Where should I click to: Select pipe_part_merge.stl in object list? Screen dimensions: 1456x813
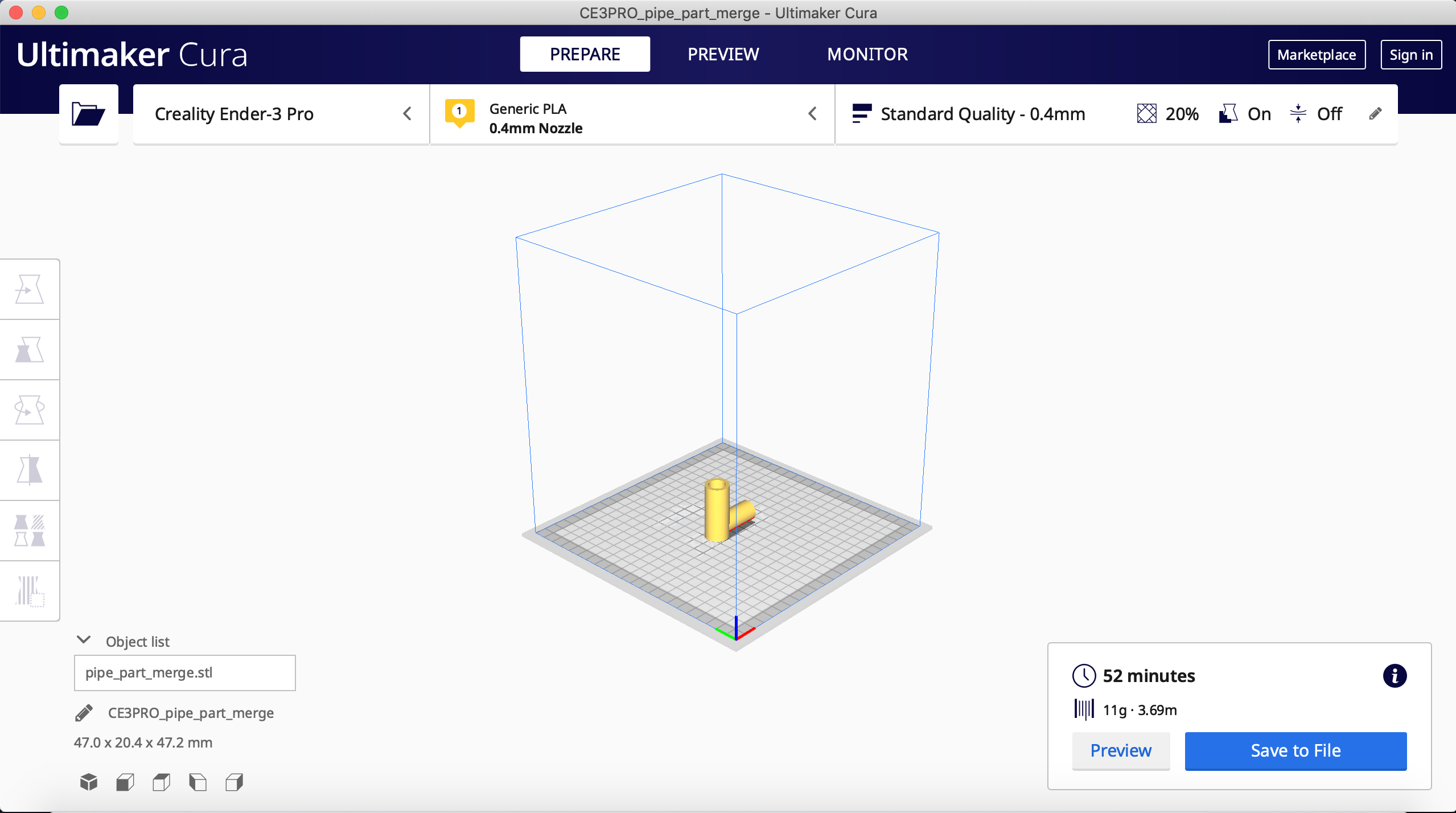click(x=184, y=672)
